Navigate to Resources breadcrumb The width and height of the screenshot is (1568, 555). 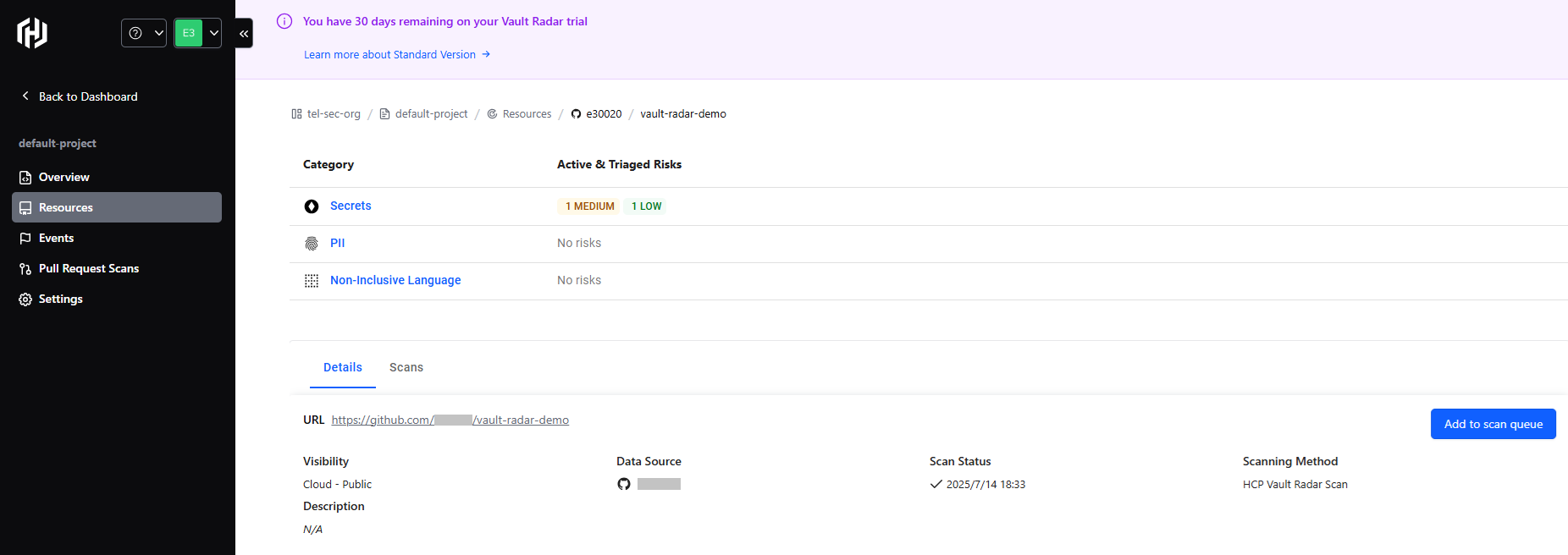tap(527, 113)
